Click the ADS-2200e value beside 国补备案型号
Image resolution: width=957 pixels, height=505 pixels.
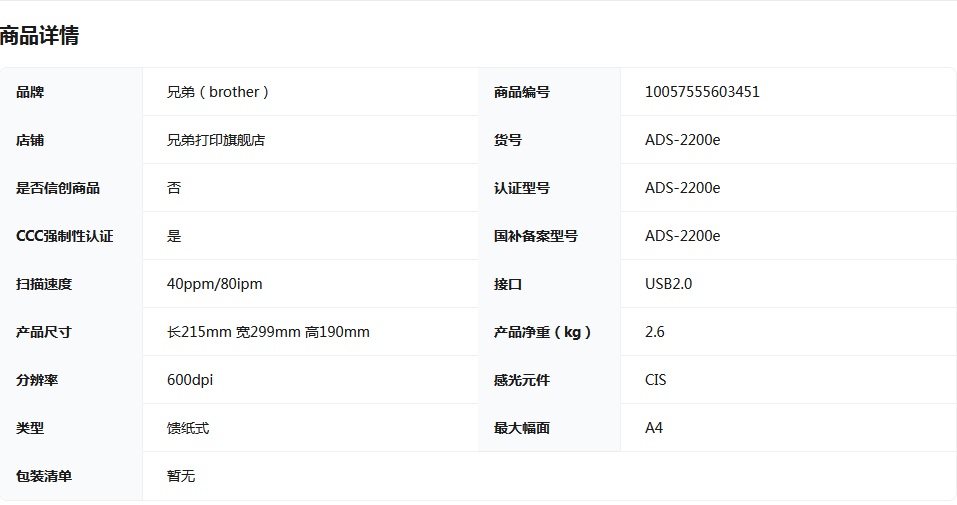[682, 236]
